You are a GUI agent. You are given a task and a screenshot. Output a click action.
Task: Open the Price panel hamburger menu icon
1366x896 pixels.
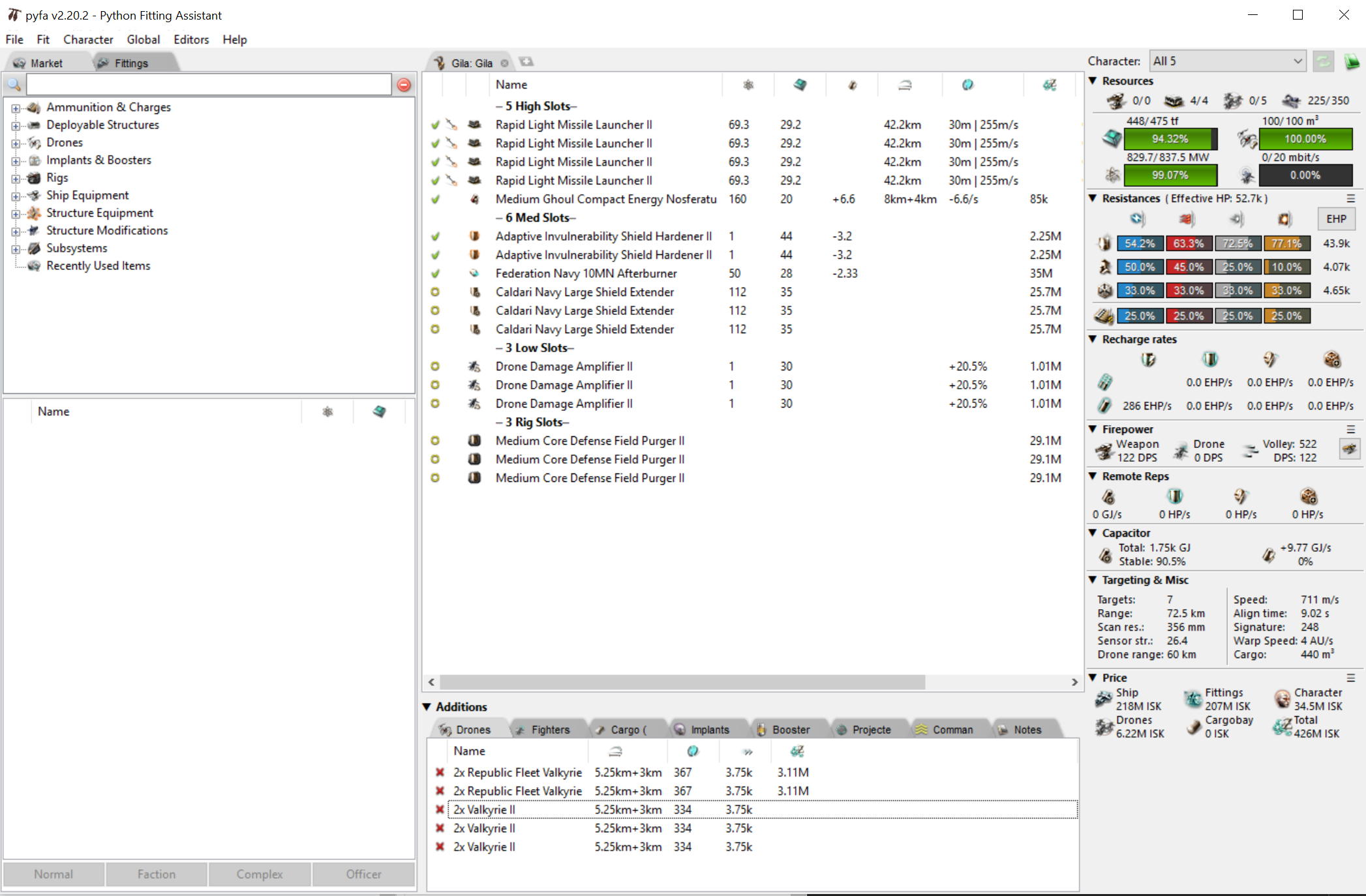pos(1350,678)
